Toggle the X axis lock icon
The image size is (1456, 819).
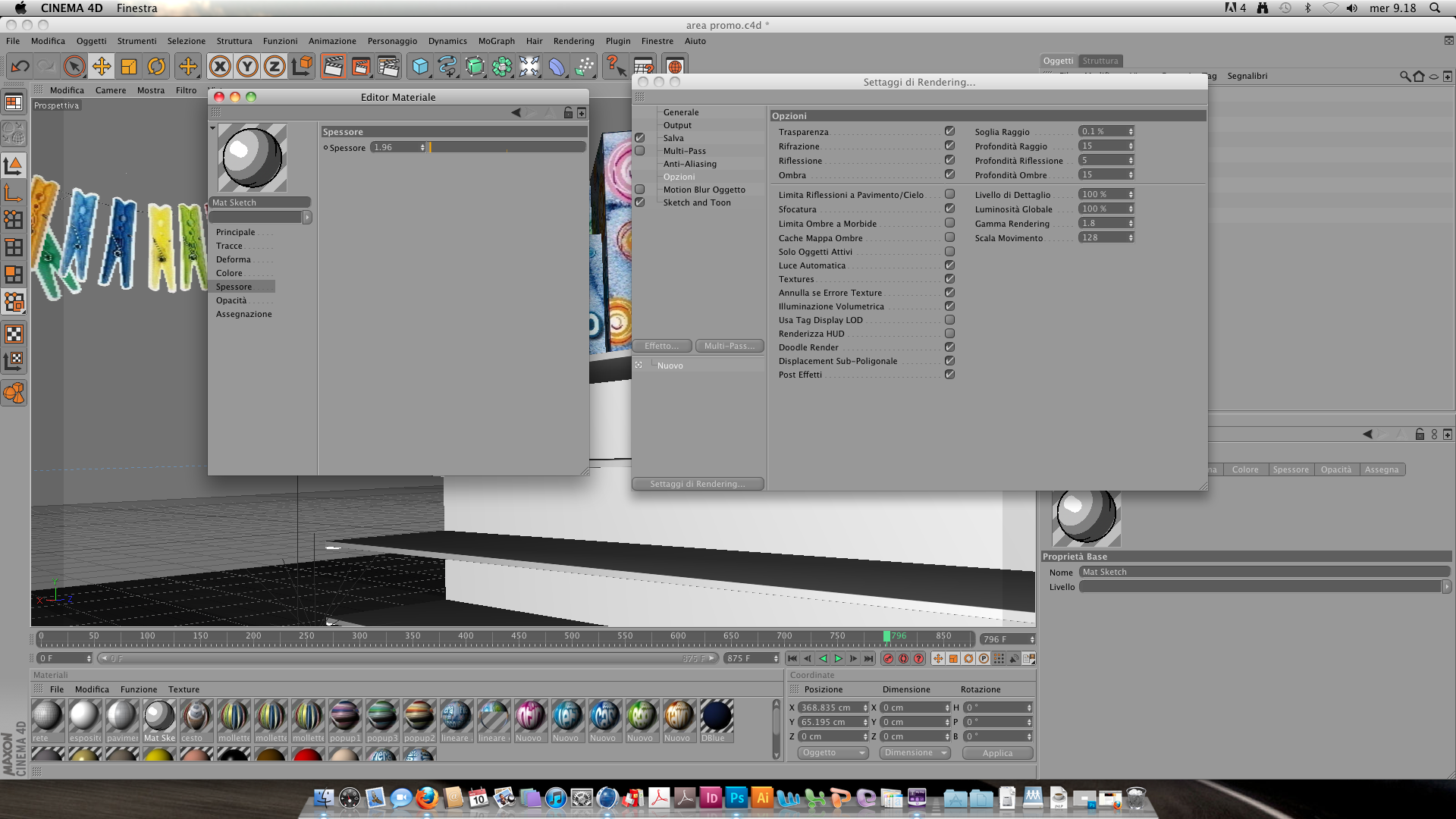pos(220,67)
